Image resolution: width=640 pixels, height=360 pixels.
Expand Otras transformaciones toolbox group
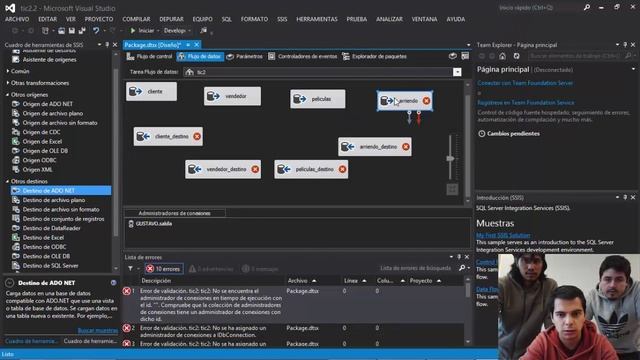pyautogui.click(x=8, y=83)
